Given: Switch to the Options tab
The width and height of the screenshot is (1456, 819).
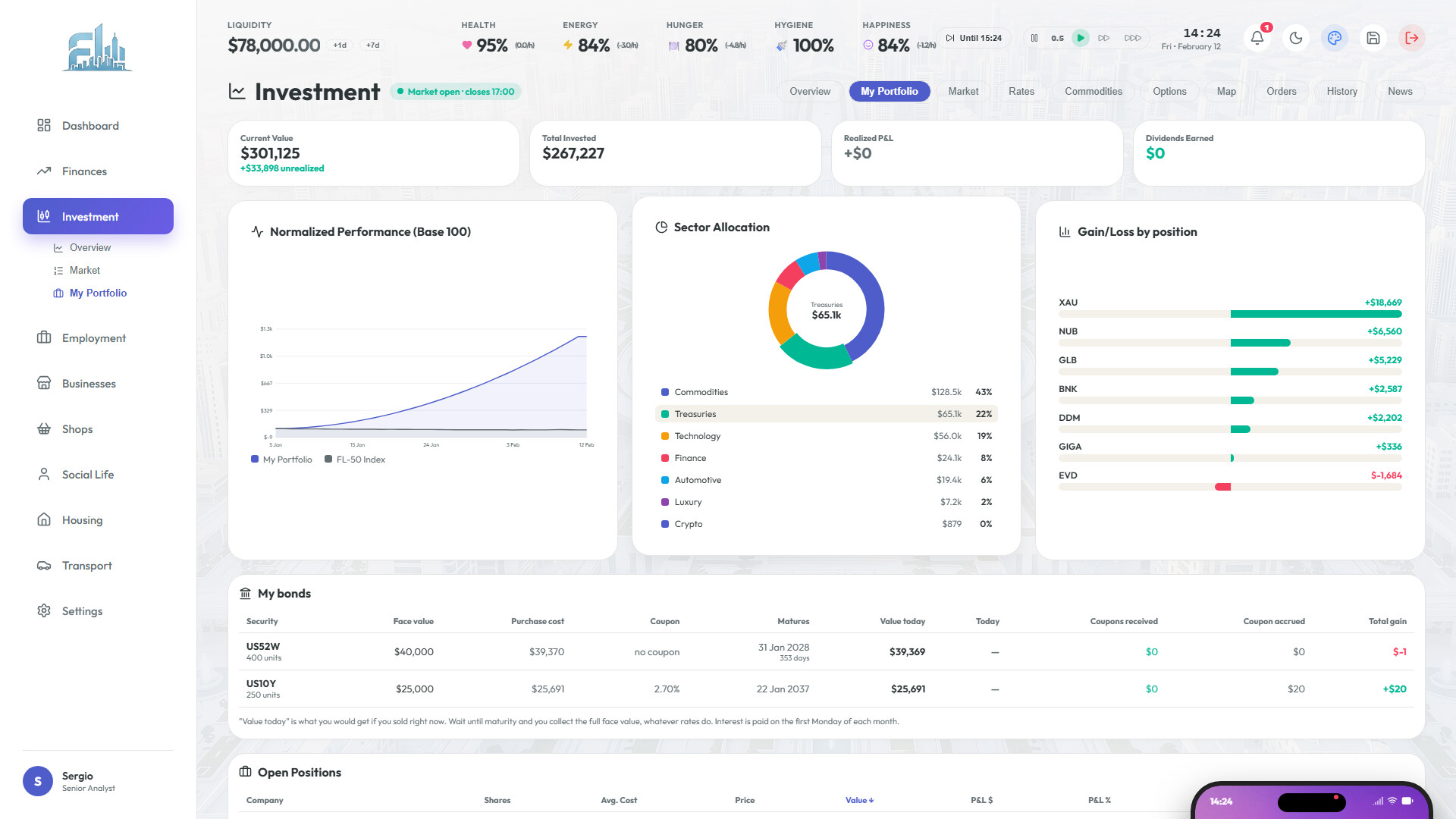Looking at the screenshot, I should [1169, 92].
